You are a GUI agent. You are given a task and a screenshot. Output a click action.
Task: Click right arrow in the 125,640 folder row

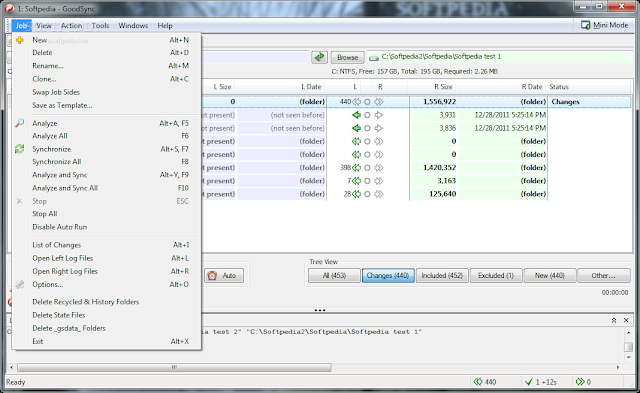tap(379, 194)
